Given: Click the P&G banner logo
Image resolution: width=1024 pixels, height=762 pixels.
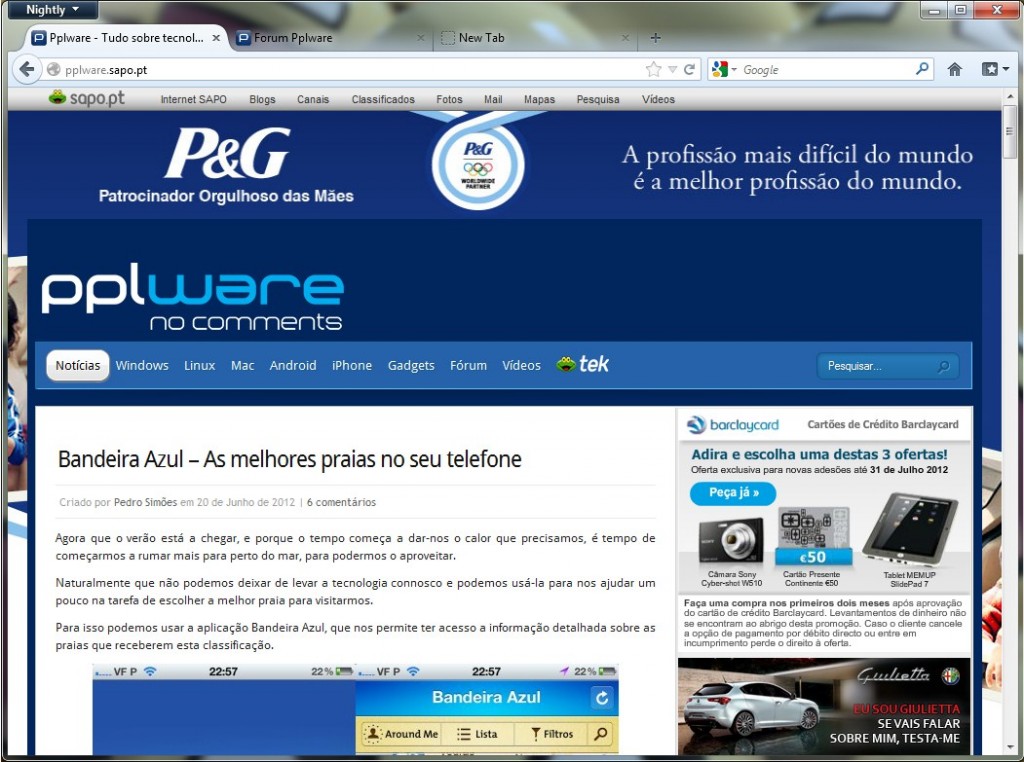Looking at the screenshot, I should click(x=227, y=154).
